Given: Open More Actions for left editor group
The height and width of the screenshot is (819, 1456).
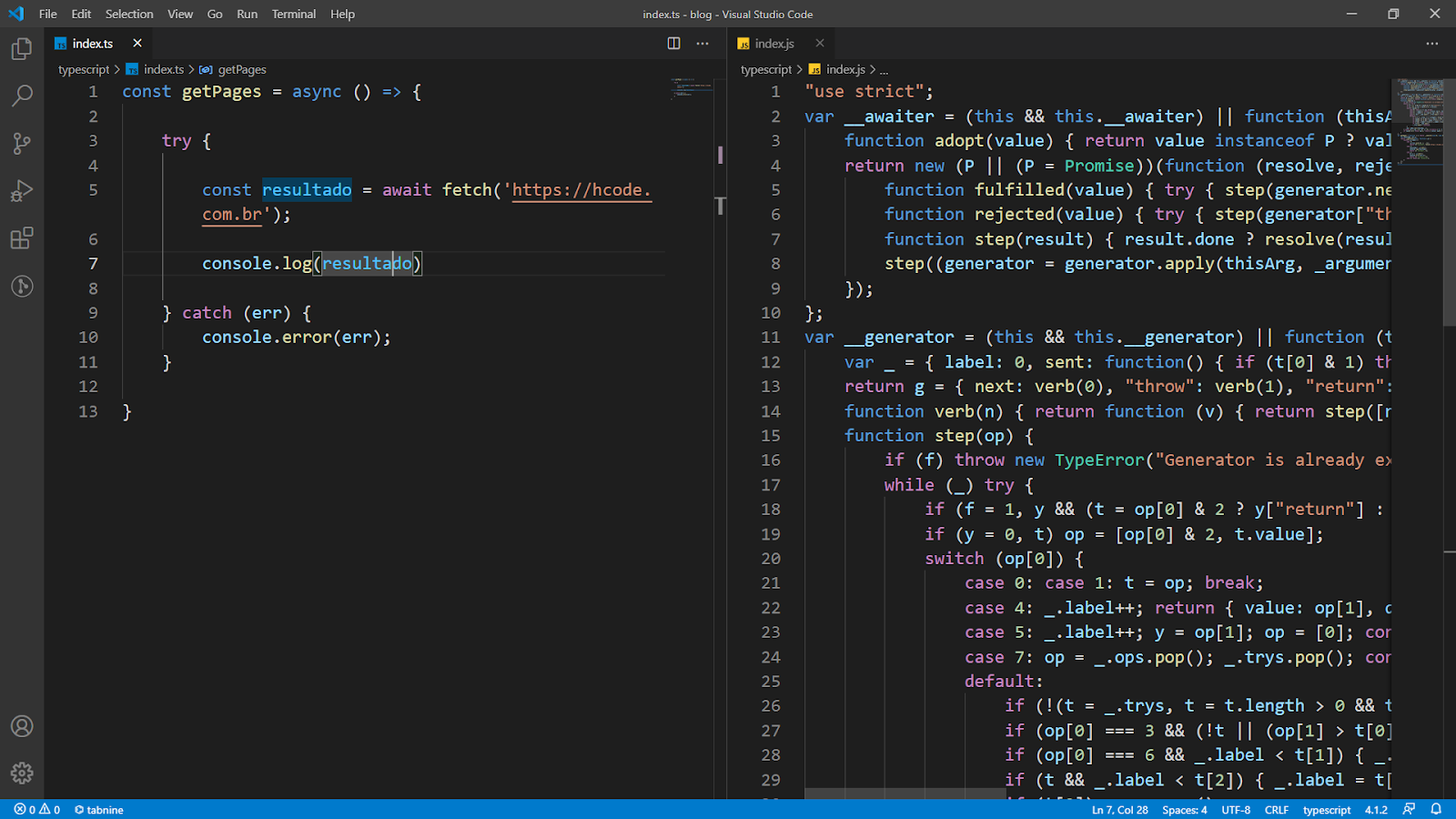Looking at the screenshot, I should (703, 43).
